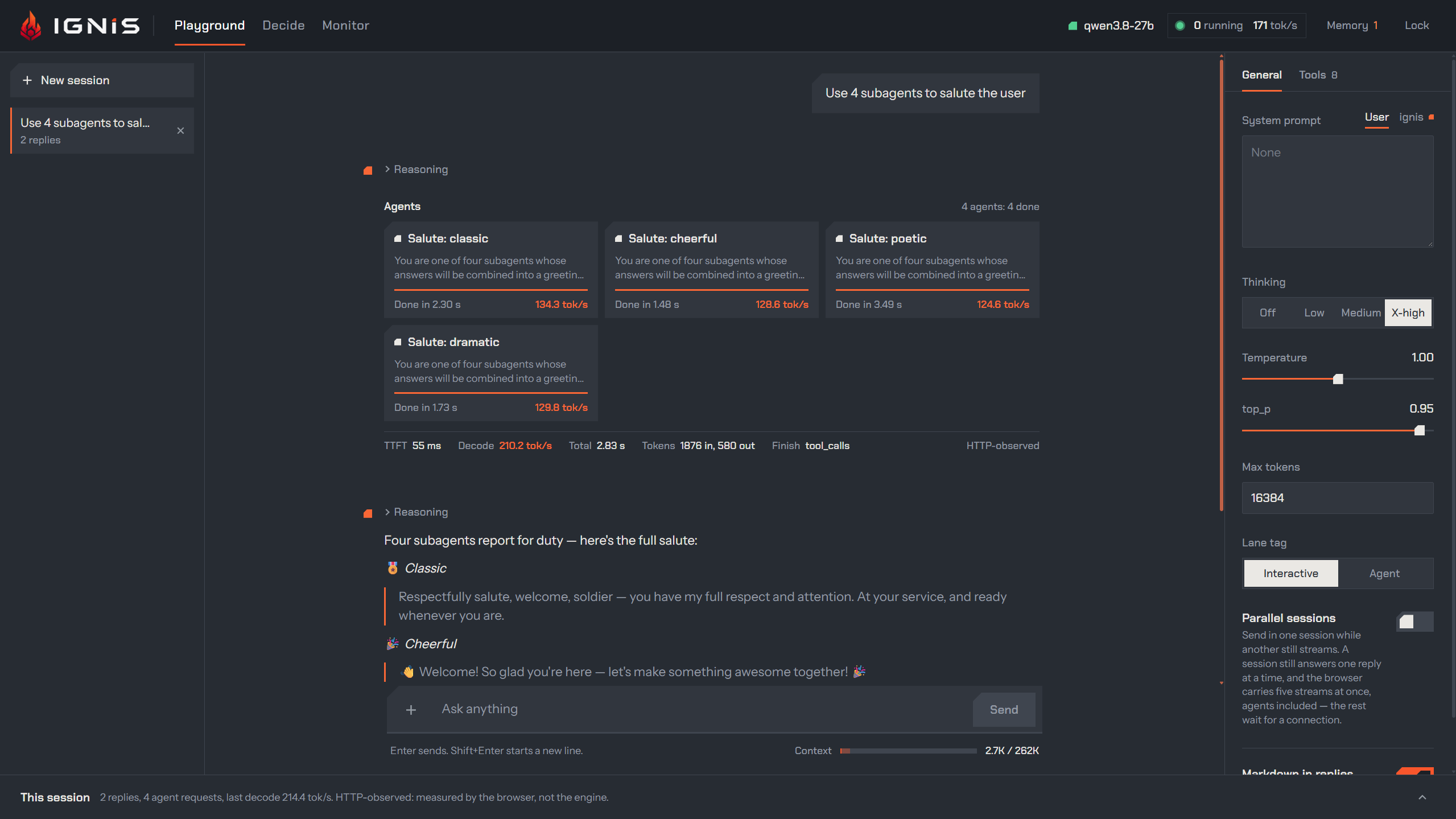1456x819 pixels.
Task: Click the green running status dot
Action: click(1180, 26)
